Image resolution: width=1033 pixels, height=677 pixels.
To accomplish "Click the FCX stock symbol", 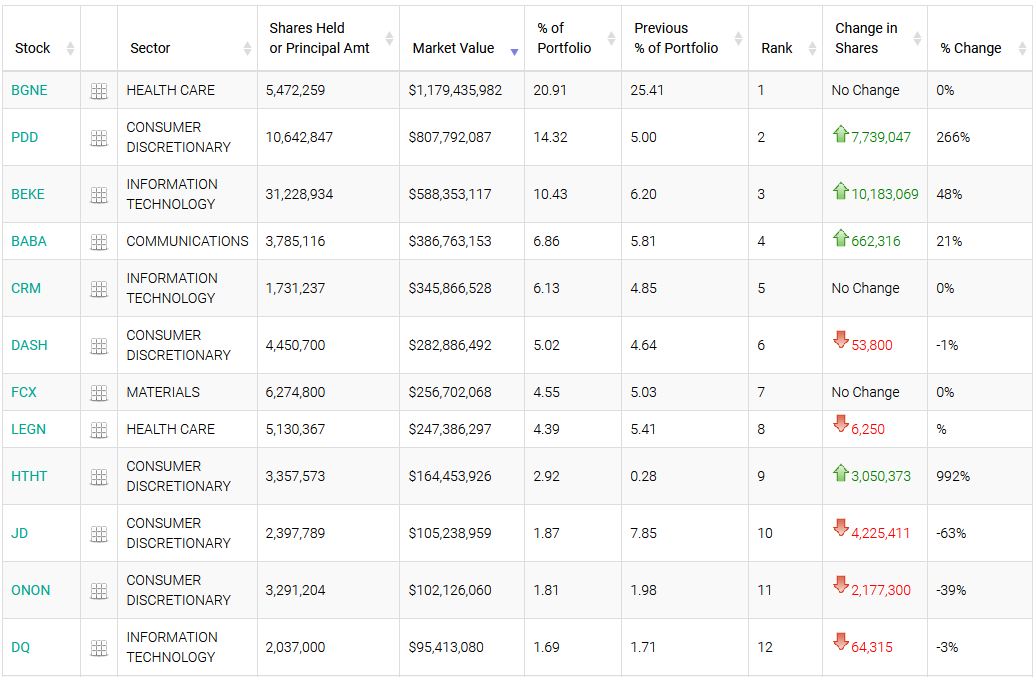I will [24, 392].
